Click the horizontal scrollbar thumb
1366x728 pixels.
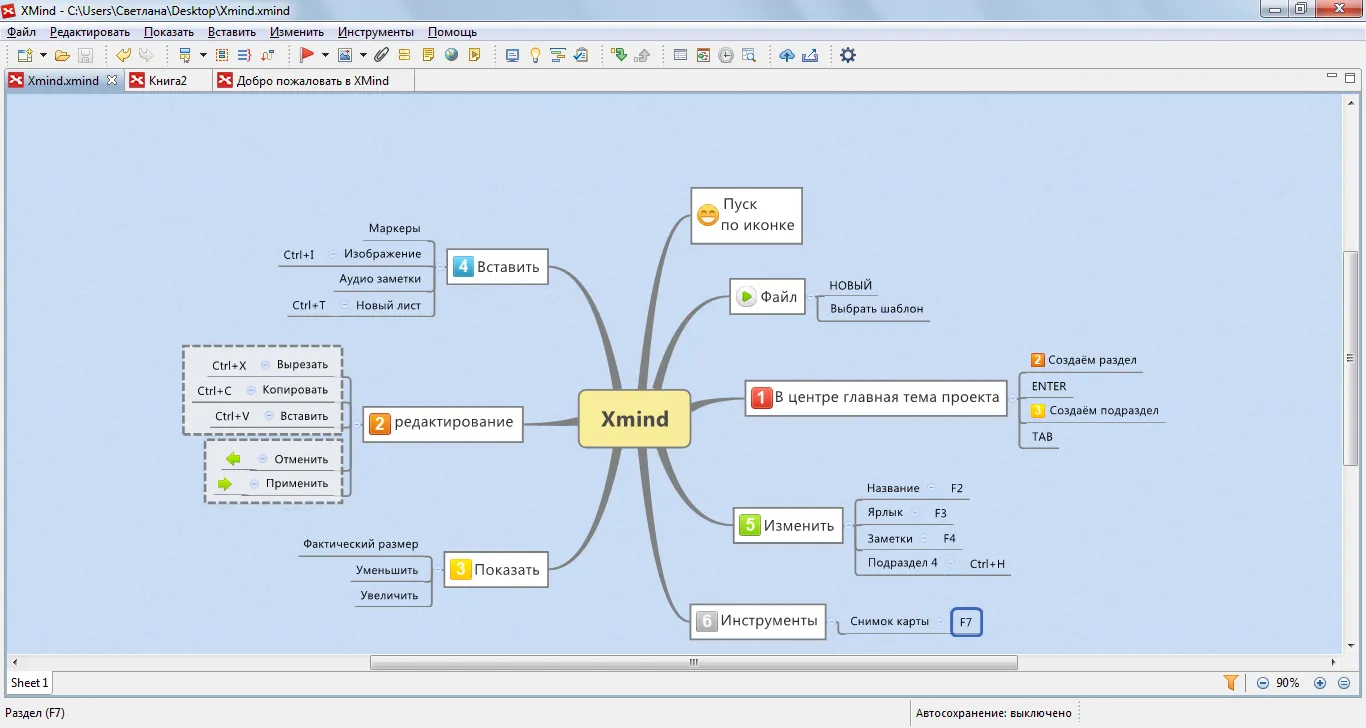click(x=694, y=662)
